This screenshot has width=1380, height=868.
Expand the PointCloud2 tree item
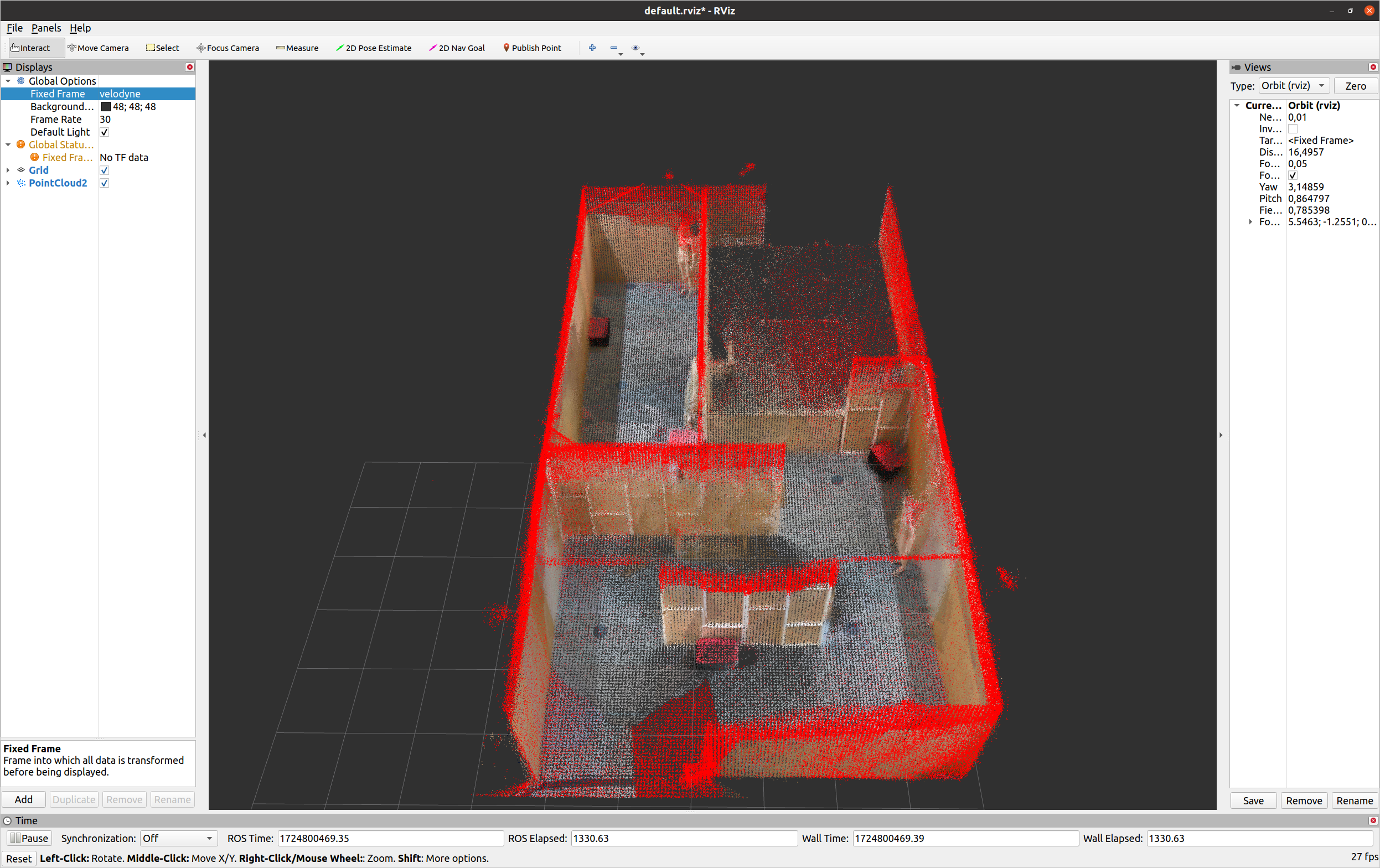[8, 183]
